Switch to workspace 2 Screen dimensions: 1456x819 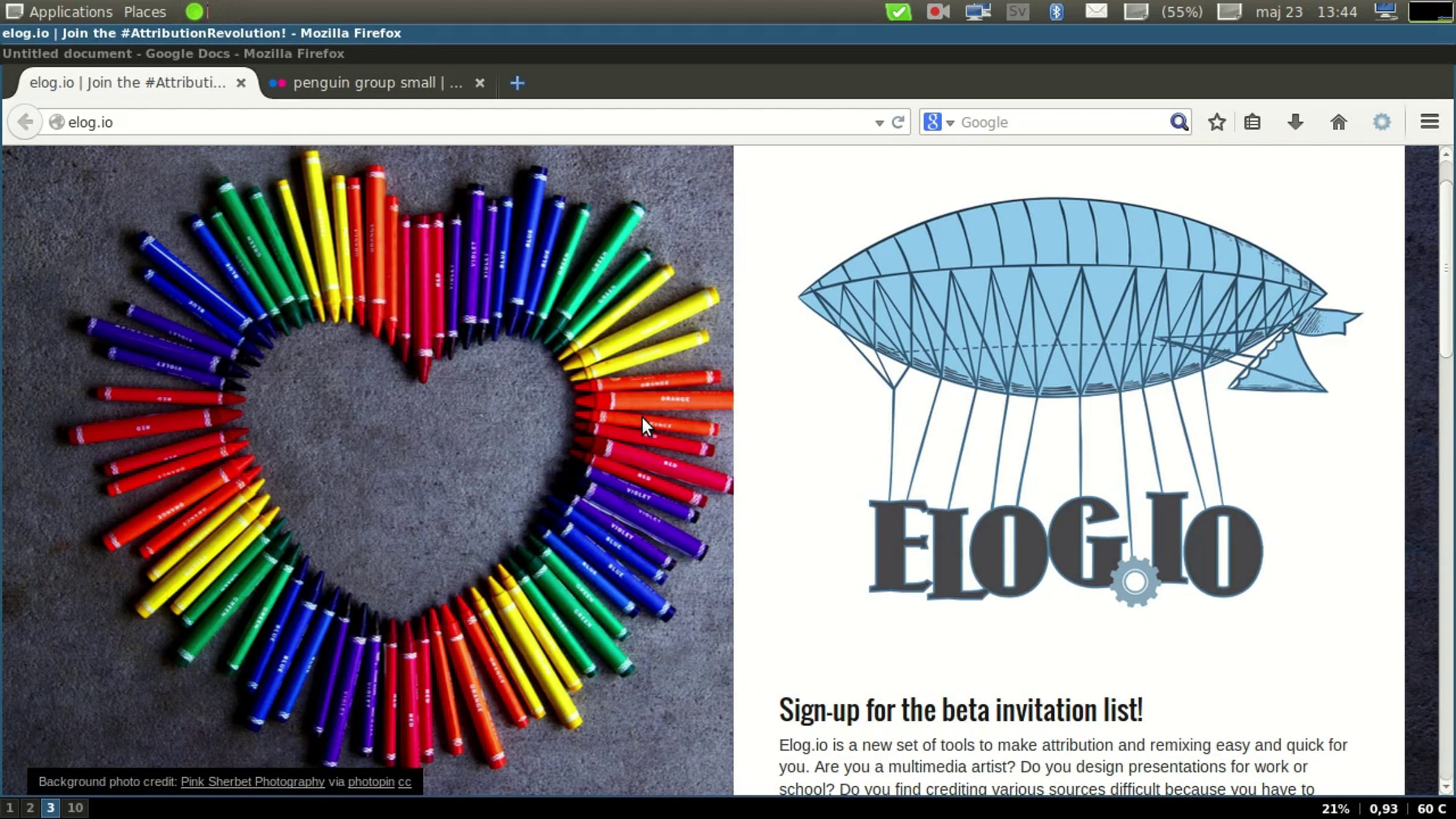point(30,807)
